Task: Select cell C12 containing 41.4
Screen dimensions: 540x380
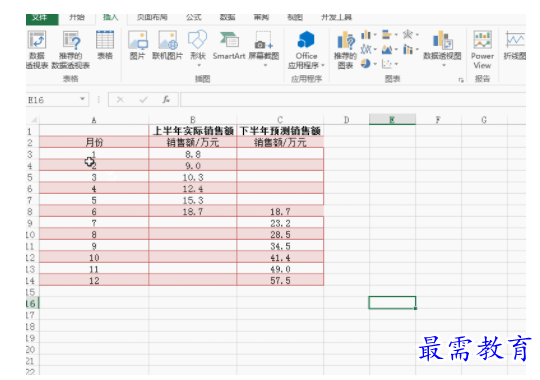Action: point(280,258)
